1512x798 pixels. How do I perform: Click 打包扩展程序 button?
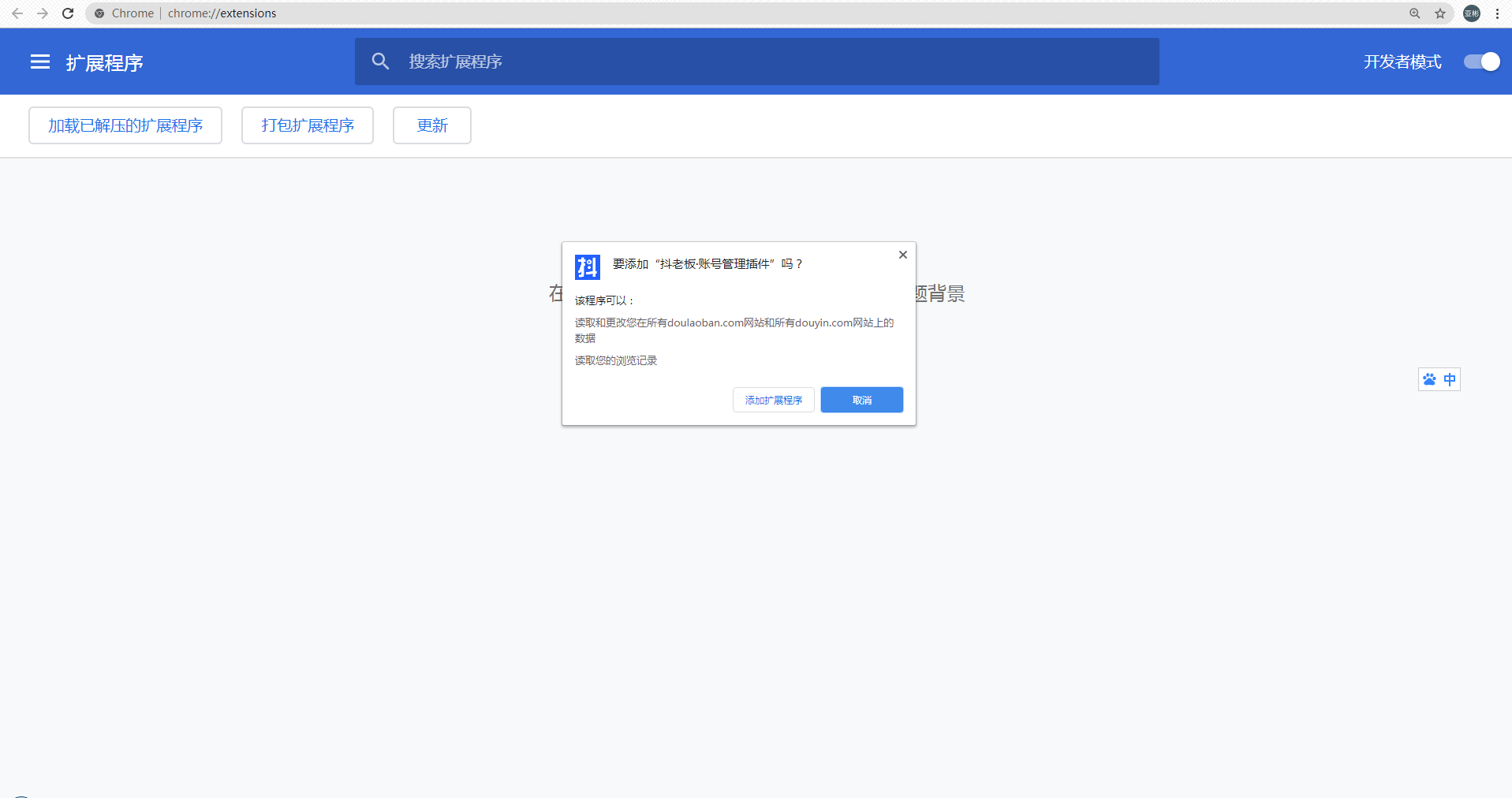[x=308, y=125]
